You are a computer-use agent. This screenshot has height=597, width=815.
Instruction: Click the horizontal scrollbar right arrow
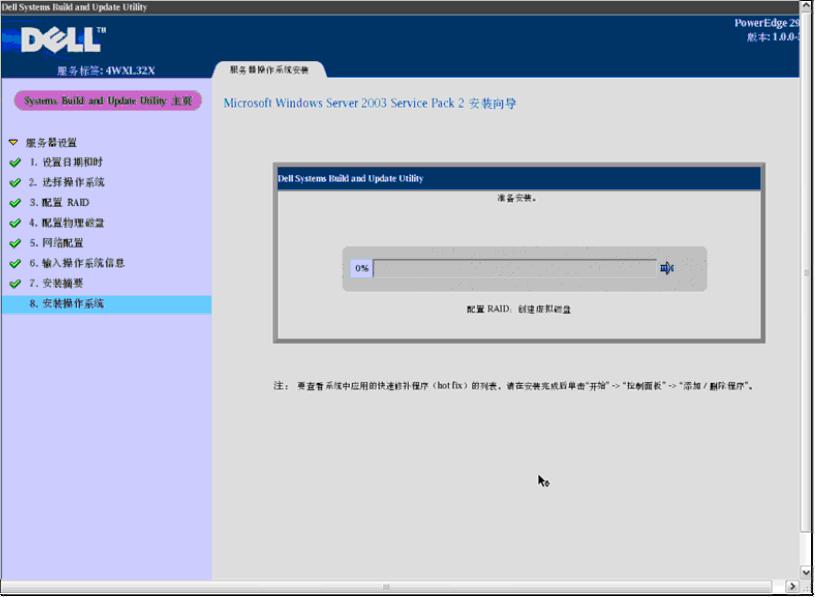pyautogui.click(x=792, y=586)
